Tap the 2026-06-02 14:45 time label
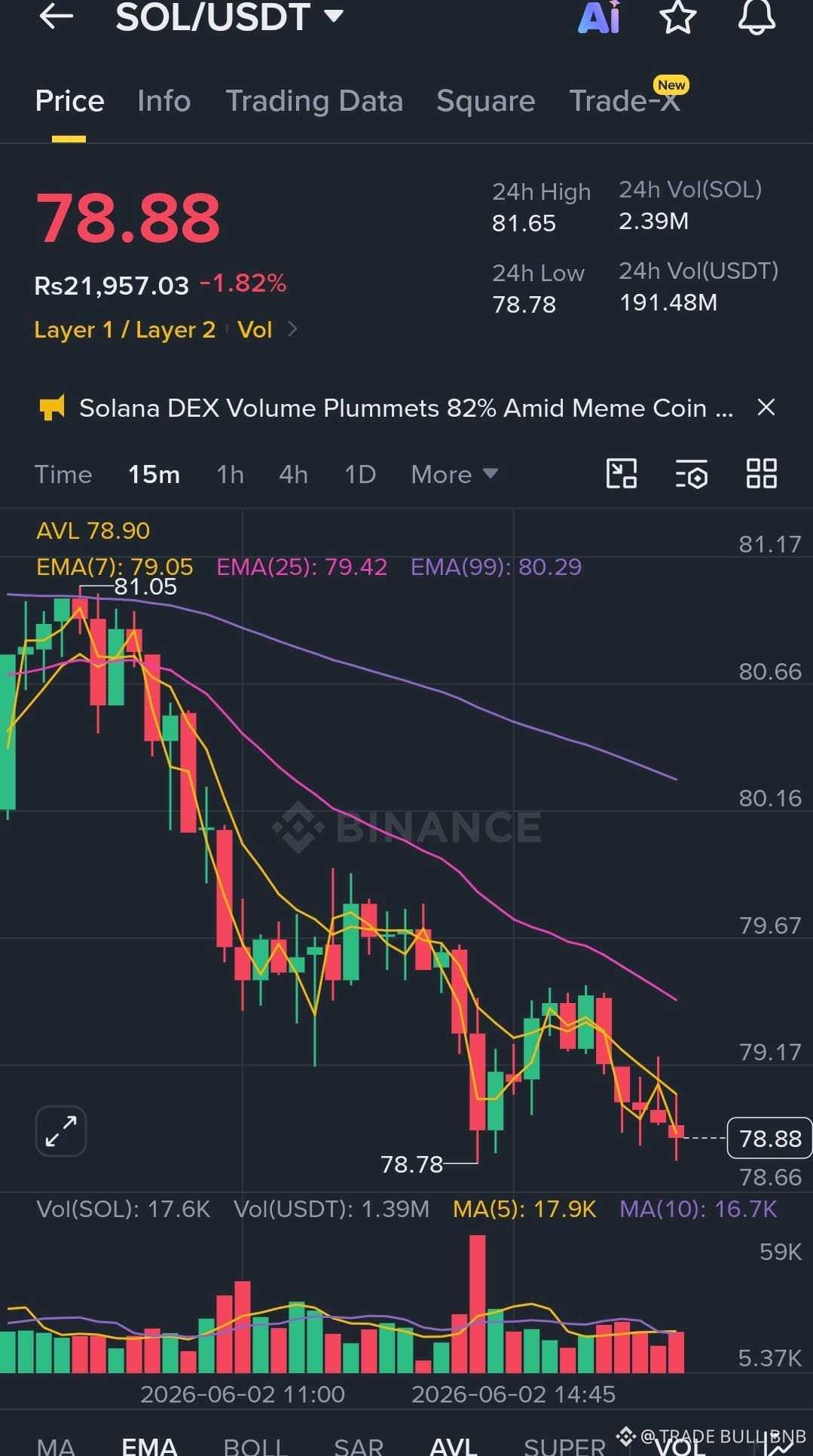Screen dimensions: 813x1456 coord(514,1394)
